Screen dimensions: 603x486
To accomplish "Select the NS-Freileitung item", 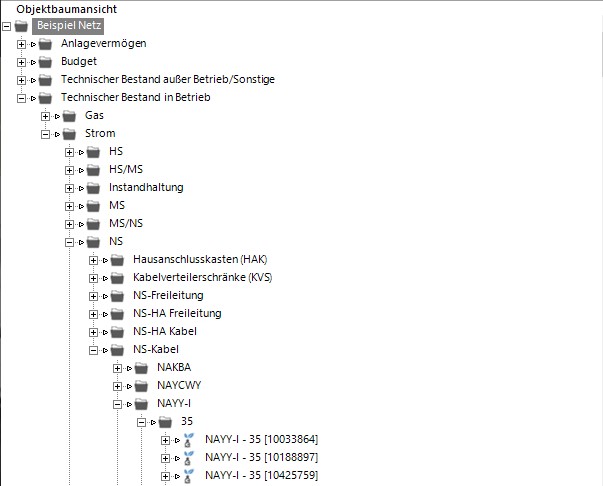I will point(168,295).
